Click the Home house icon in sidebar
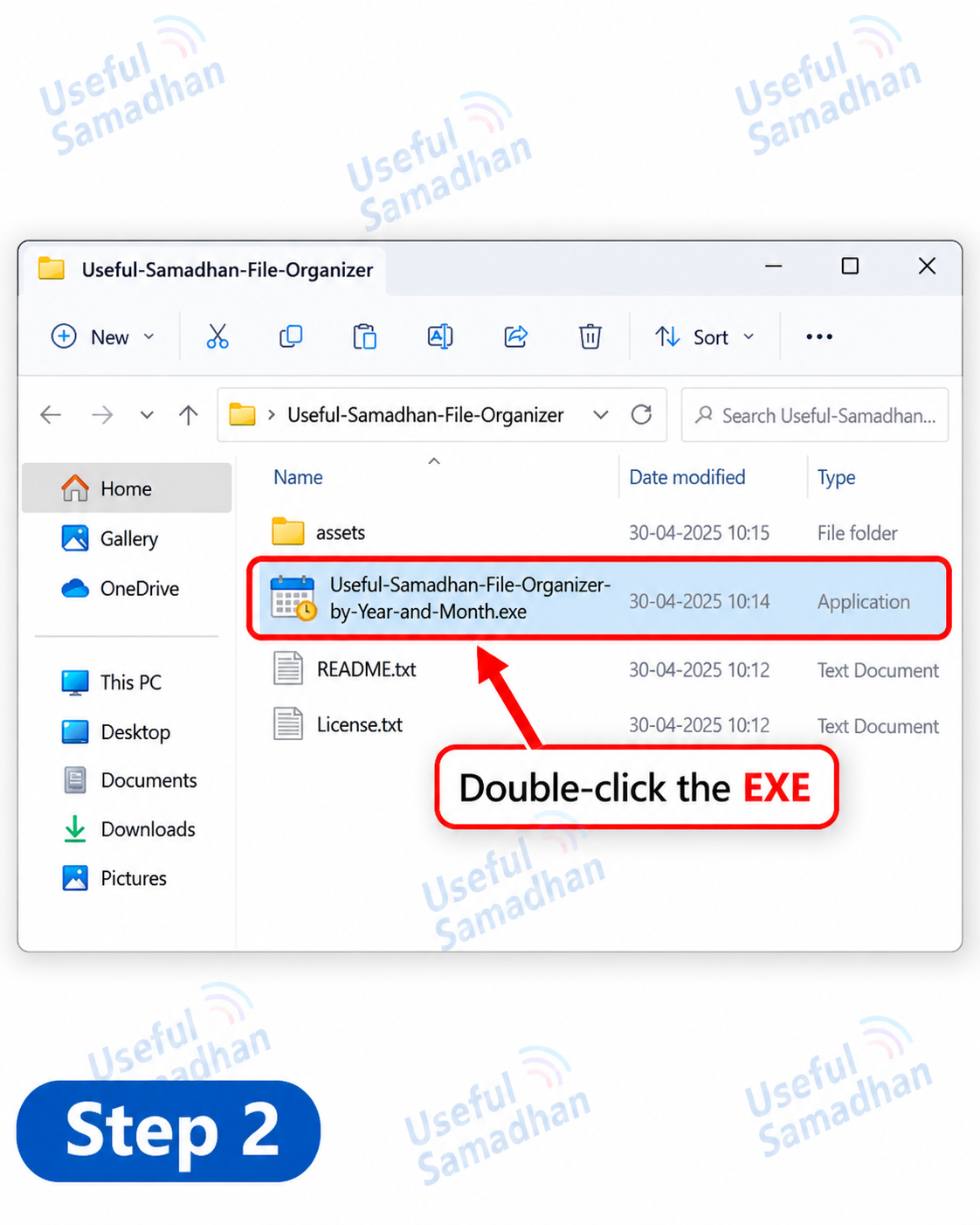Viewport: 980px width, 1225px height. (x=75, y=488)
